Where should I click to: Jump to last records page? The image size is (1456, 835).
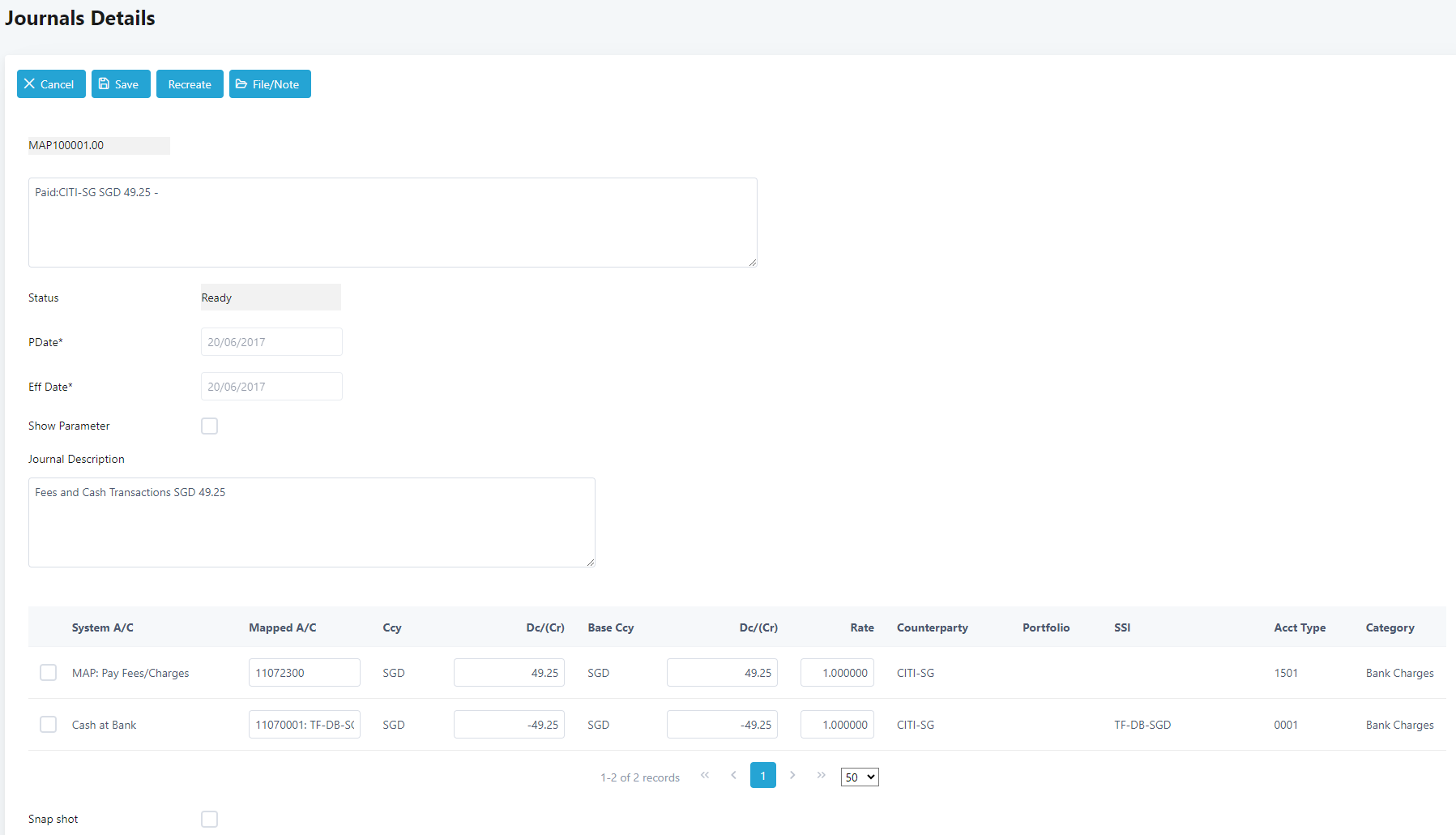(821, 776)
